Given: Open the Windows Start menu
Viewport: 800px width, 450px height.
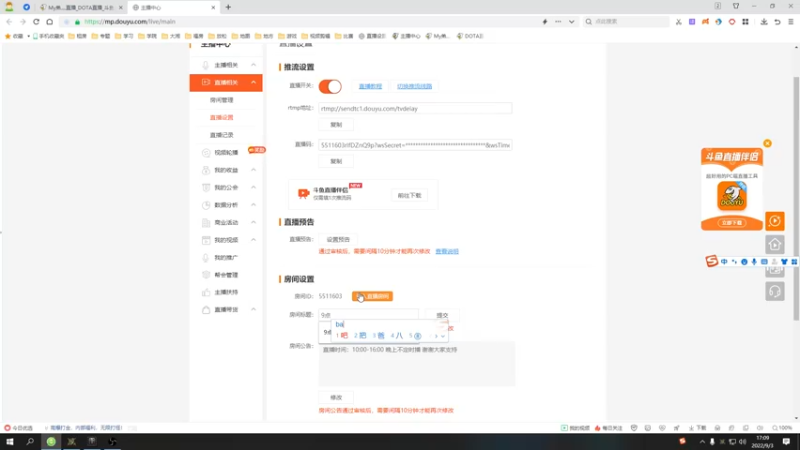Looking at the screenshot, I should (10, 441).
